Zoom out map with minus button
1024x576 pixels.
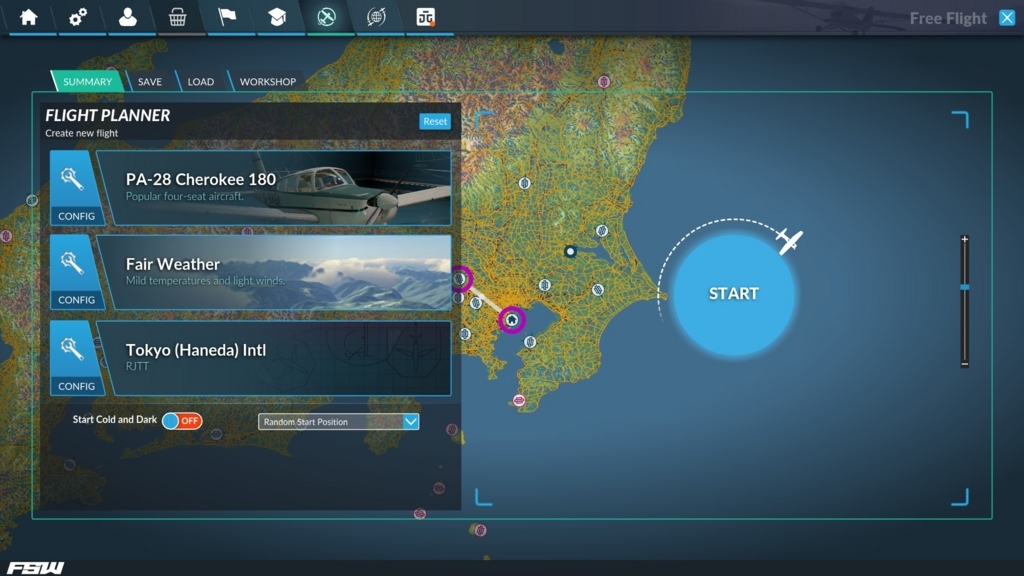[x=965, y=363]
